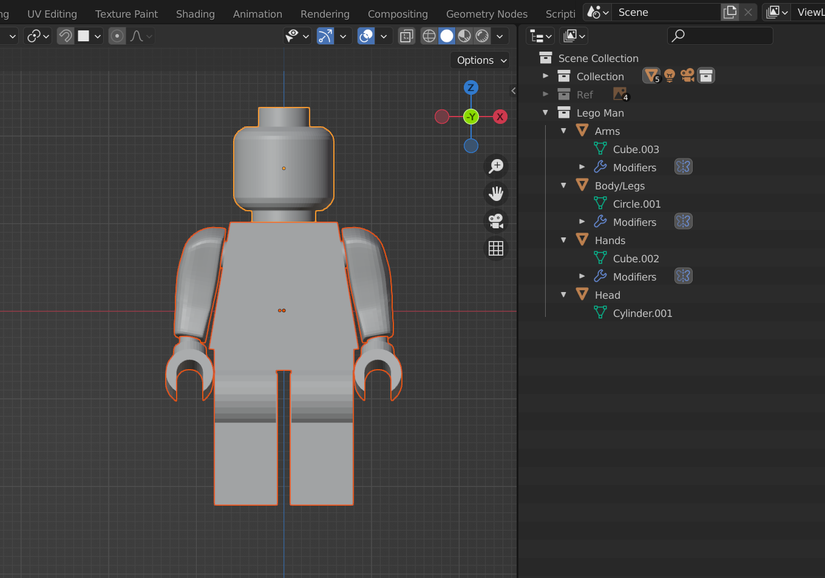This screenshot has height=578, width=825.
Task: Open the object visibility eye dropdown
Action: coord(297,36)
